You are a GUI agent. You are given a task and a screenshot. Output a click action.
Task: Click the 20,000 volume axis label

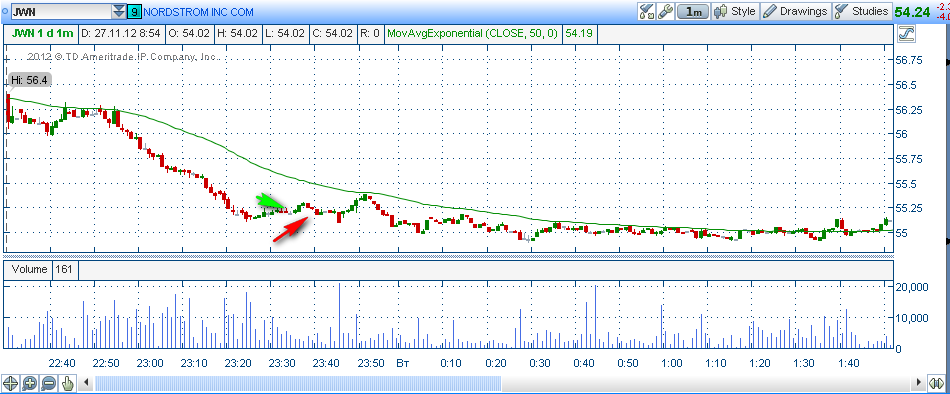tap(912, 286)
